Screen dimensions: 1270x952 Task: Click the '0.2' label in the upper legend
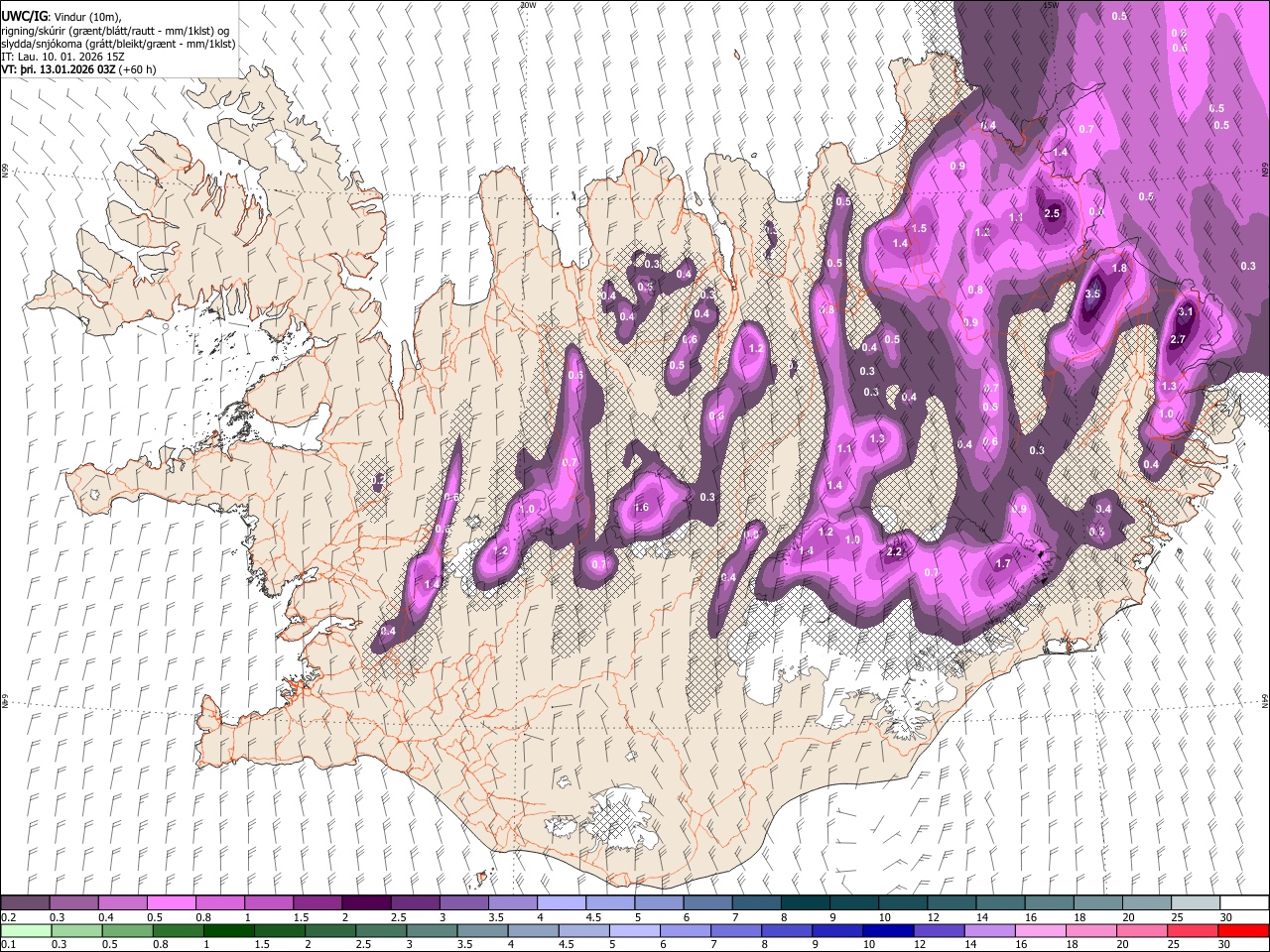tap(9, 917)
